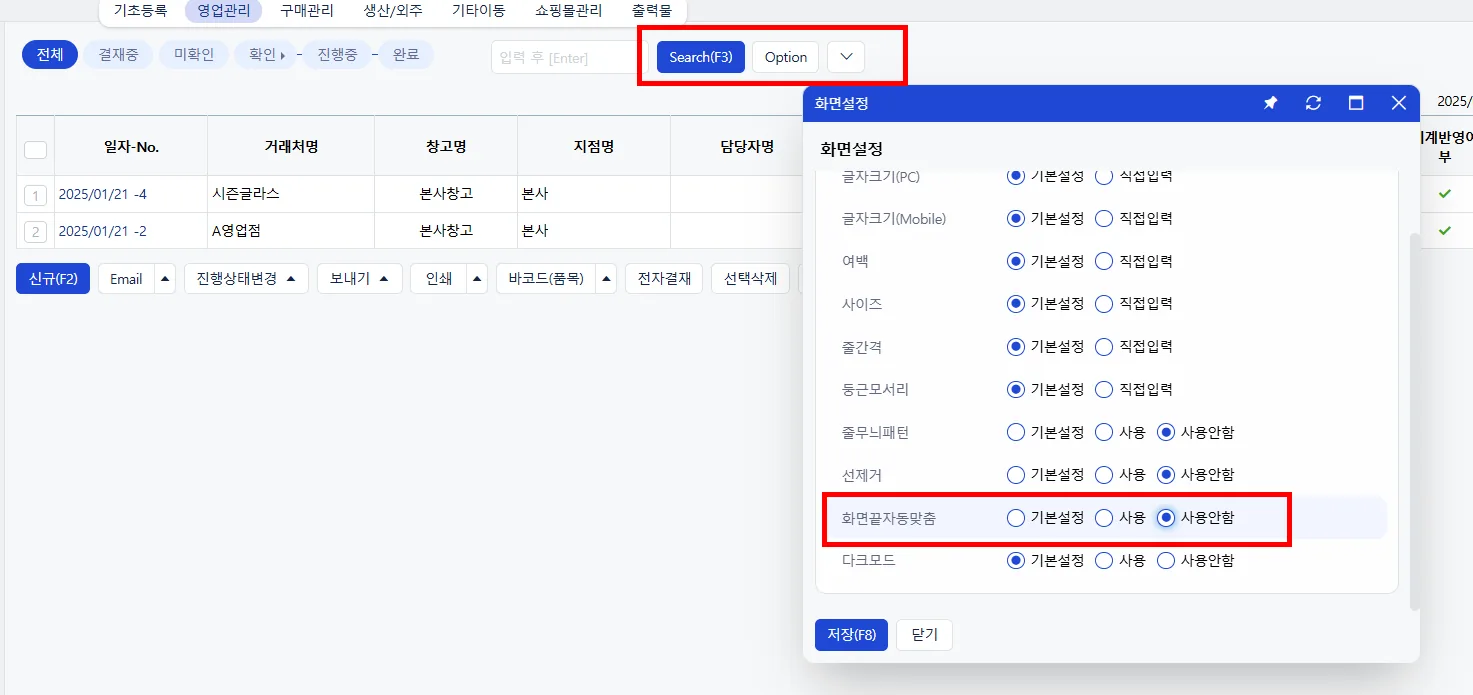This screenshot has height=695, width=1473.
Task: Close the 화면설정 dialog with X
Action: click(x=1399, y=103)
